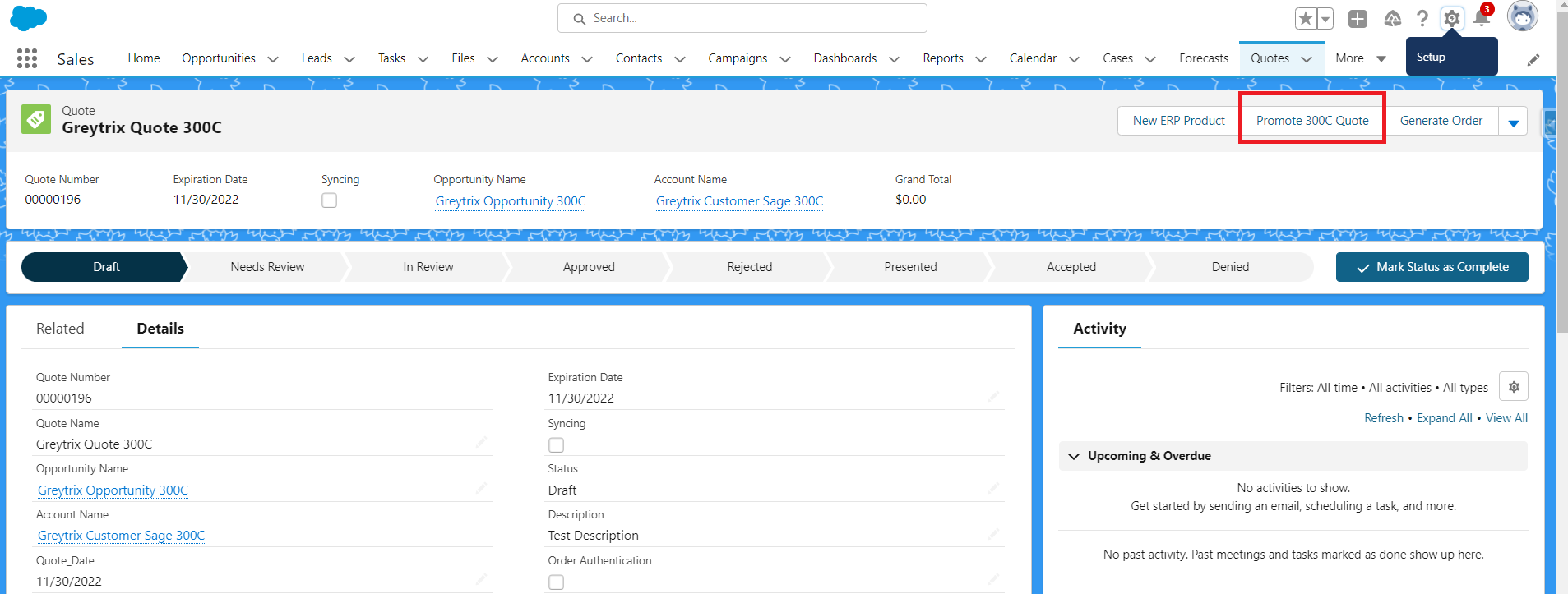This screenshot has height=594, width=1568.
Task: Open the More navigation dropdown
Action: point(1361,58)
